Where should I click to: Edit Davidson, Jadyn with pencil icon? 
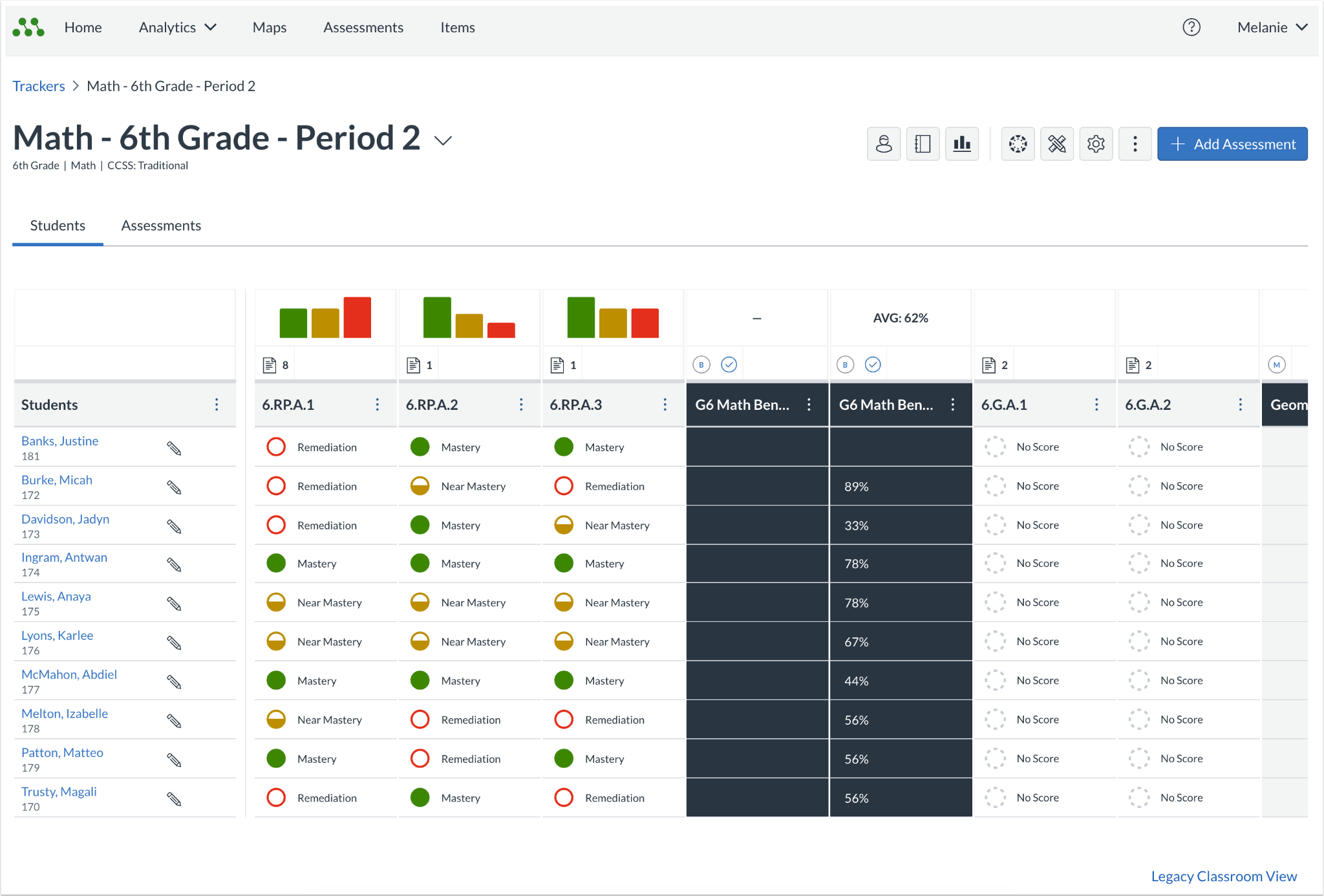coord(174,526)
